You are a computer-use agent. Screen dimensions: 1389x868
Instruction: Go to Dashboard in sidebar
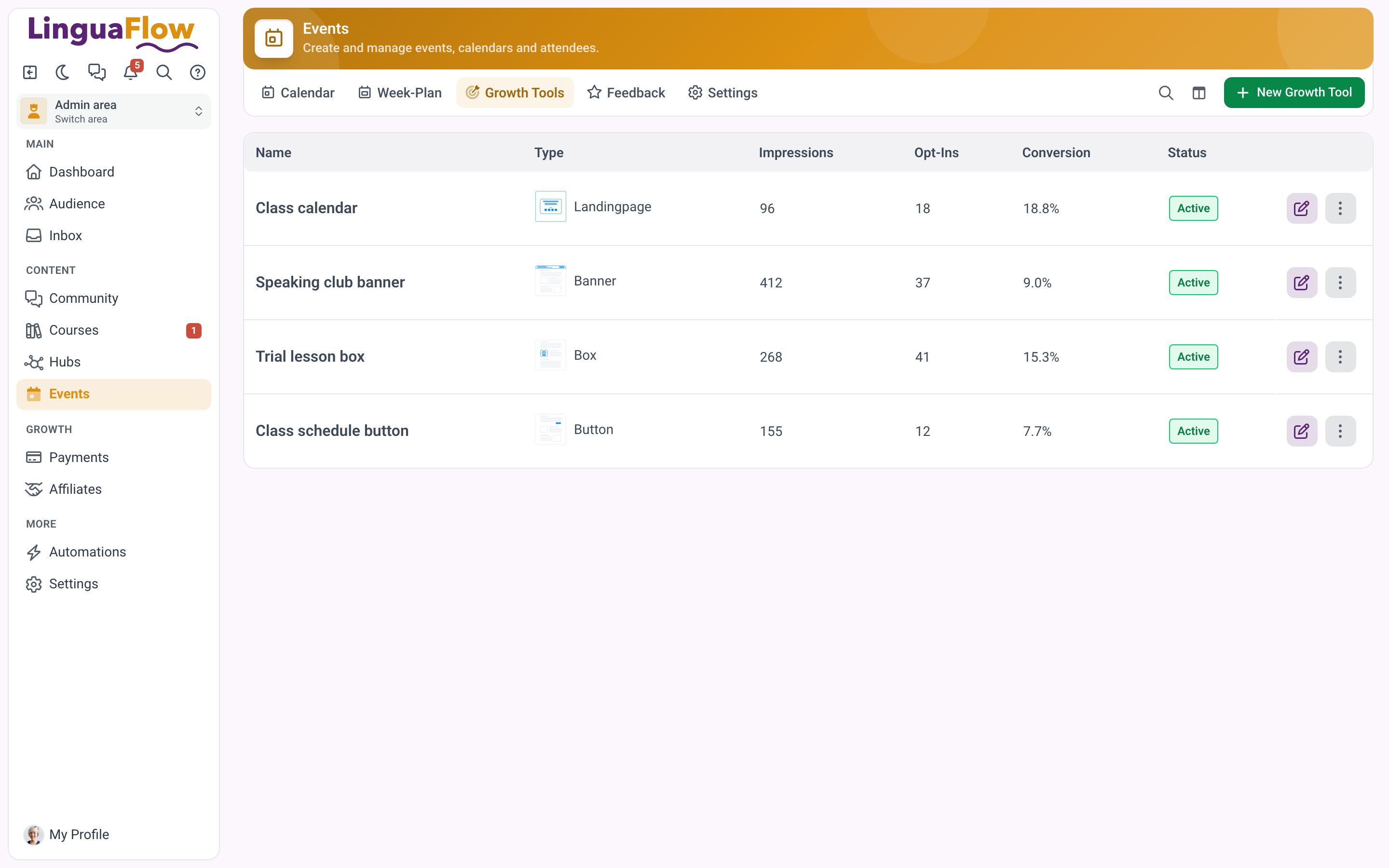114,172
